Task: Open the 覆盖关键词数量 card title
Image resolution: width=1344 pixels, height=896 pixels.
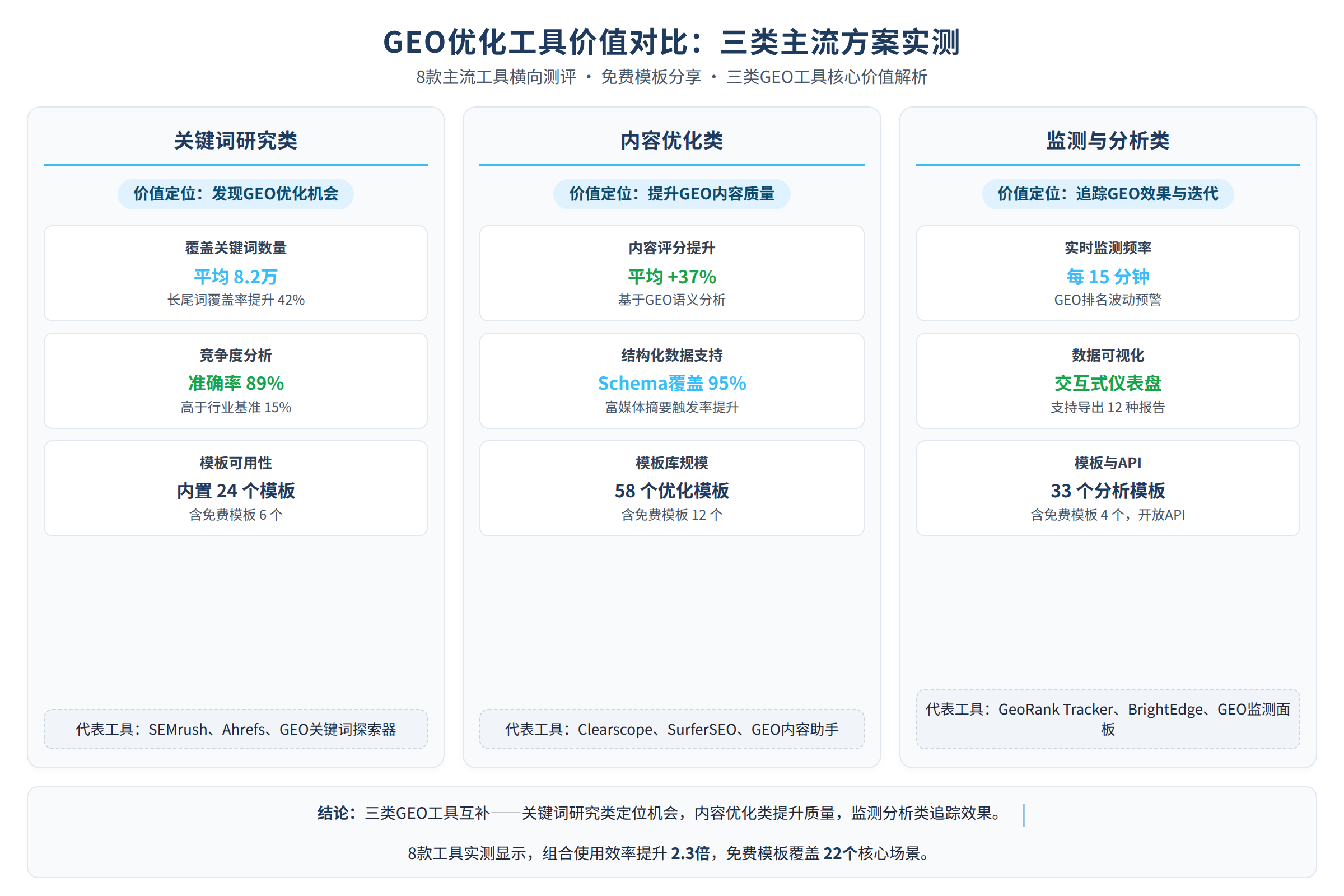Action: point(235,248)
